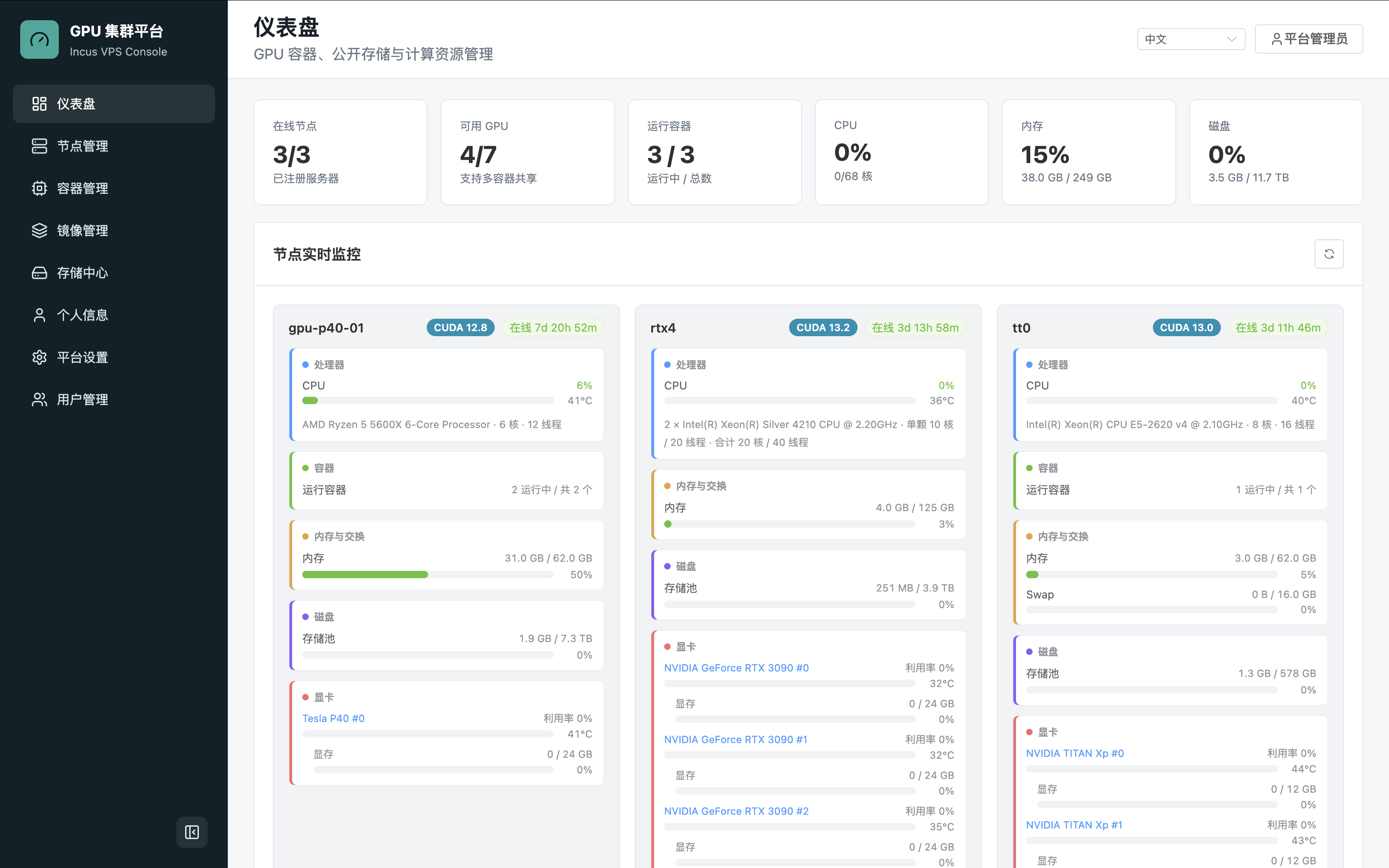1389x868 pixels.
Task: Open the 平台设置 menu item
Action: click(x=113, y=357)
